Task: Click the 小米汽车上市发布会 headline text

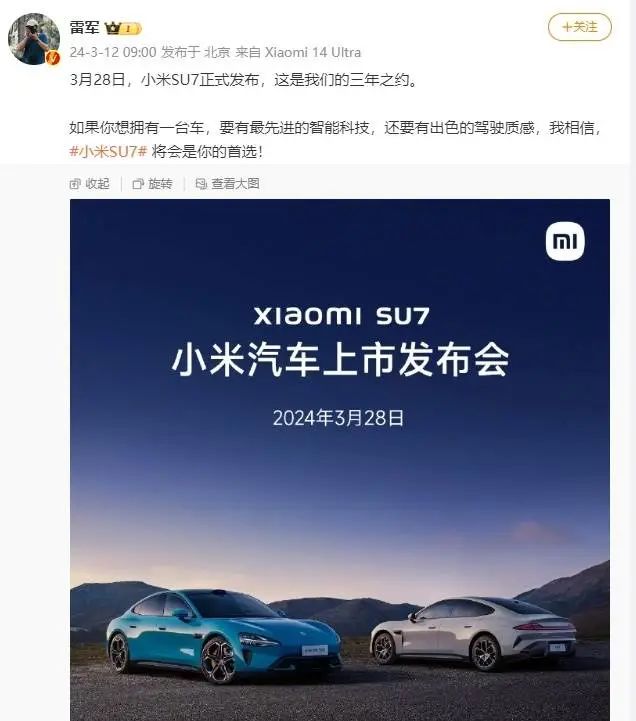Action: pos(340,360)
